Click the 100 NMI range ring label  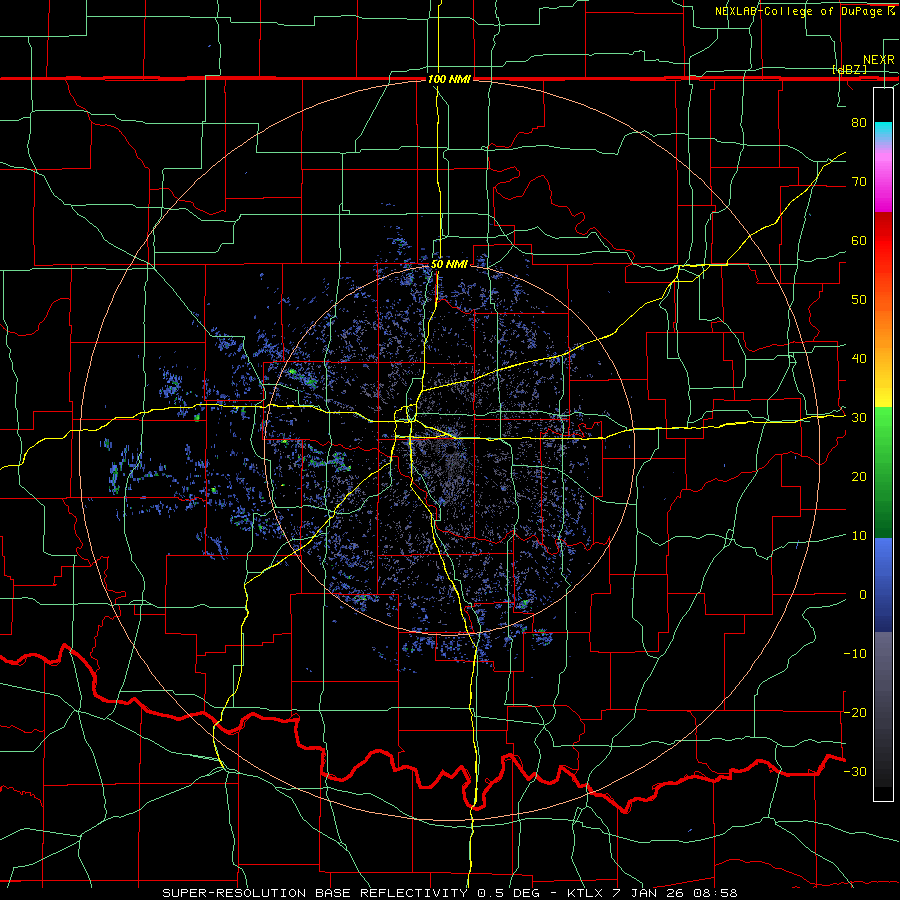[449, 79]
